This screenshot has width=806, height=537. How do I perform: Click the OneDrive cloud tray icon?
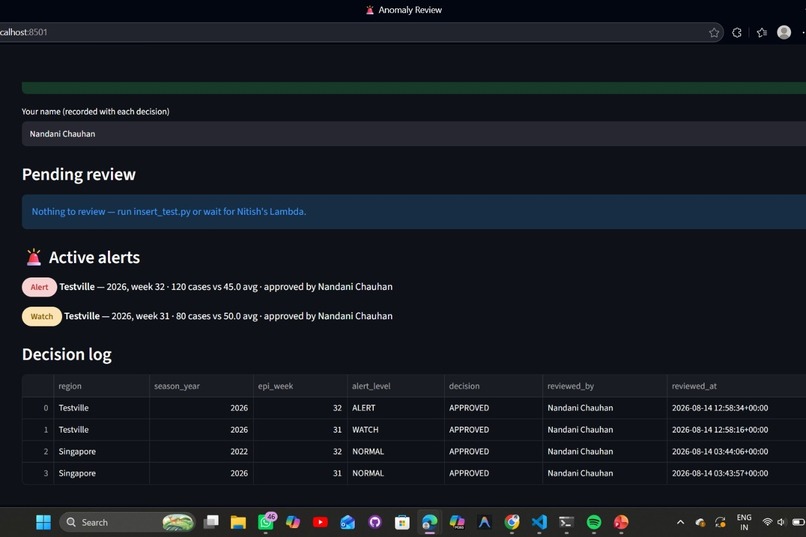pyautogui.click(x=700, y=523)
